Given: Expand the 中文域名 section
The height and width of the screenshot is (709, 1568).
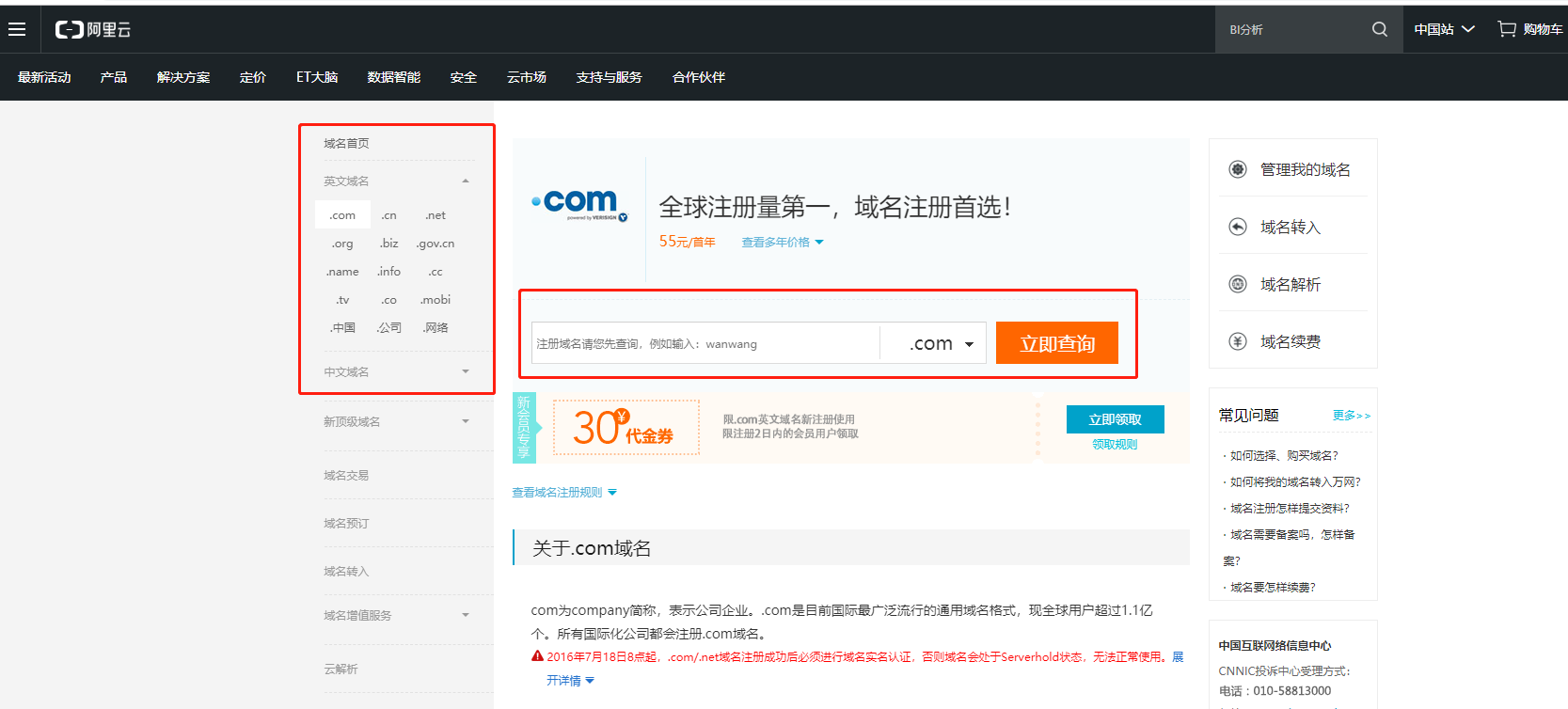Looking at the screenshot, I should [x=465, y=371].
